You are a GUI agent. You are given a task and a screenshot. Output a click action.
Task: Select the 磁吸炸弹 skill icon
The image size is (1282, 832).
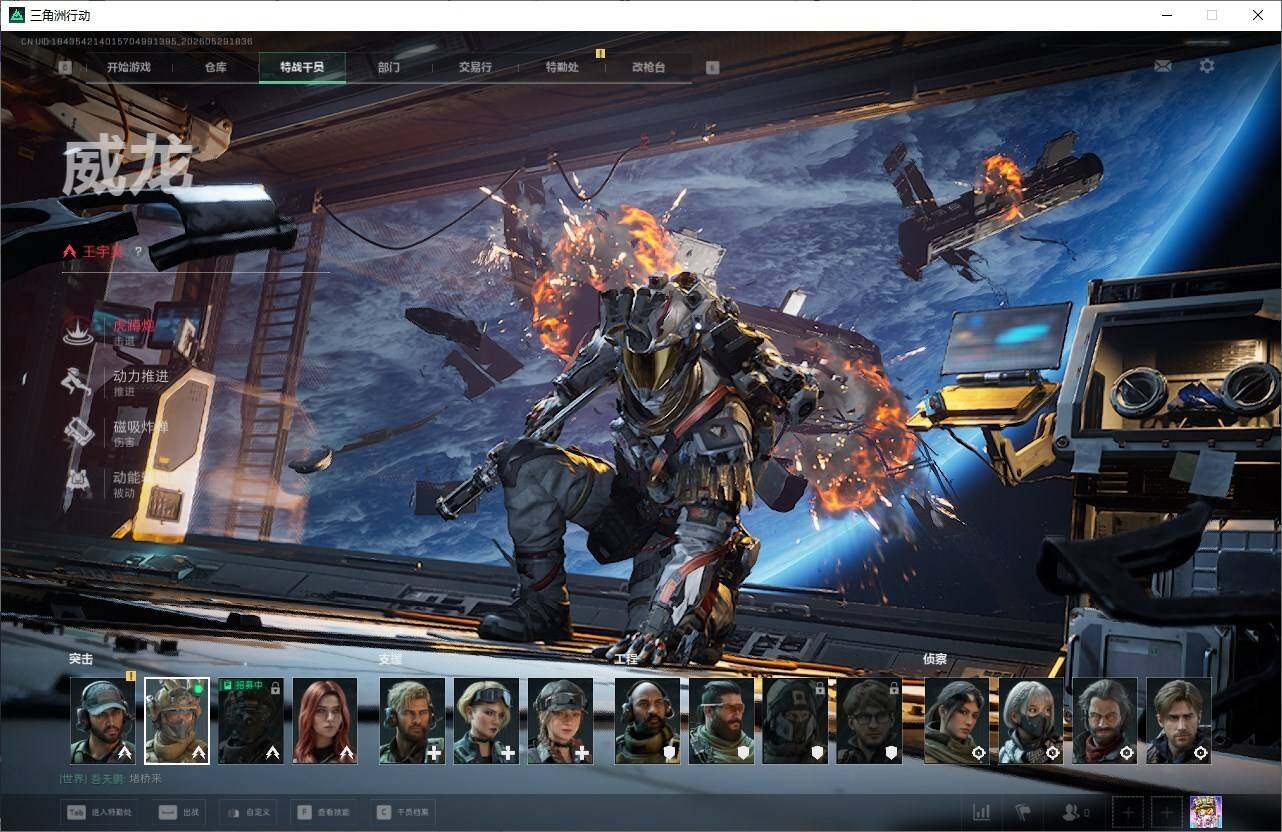(78, 433)
